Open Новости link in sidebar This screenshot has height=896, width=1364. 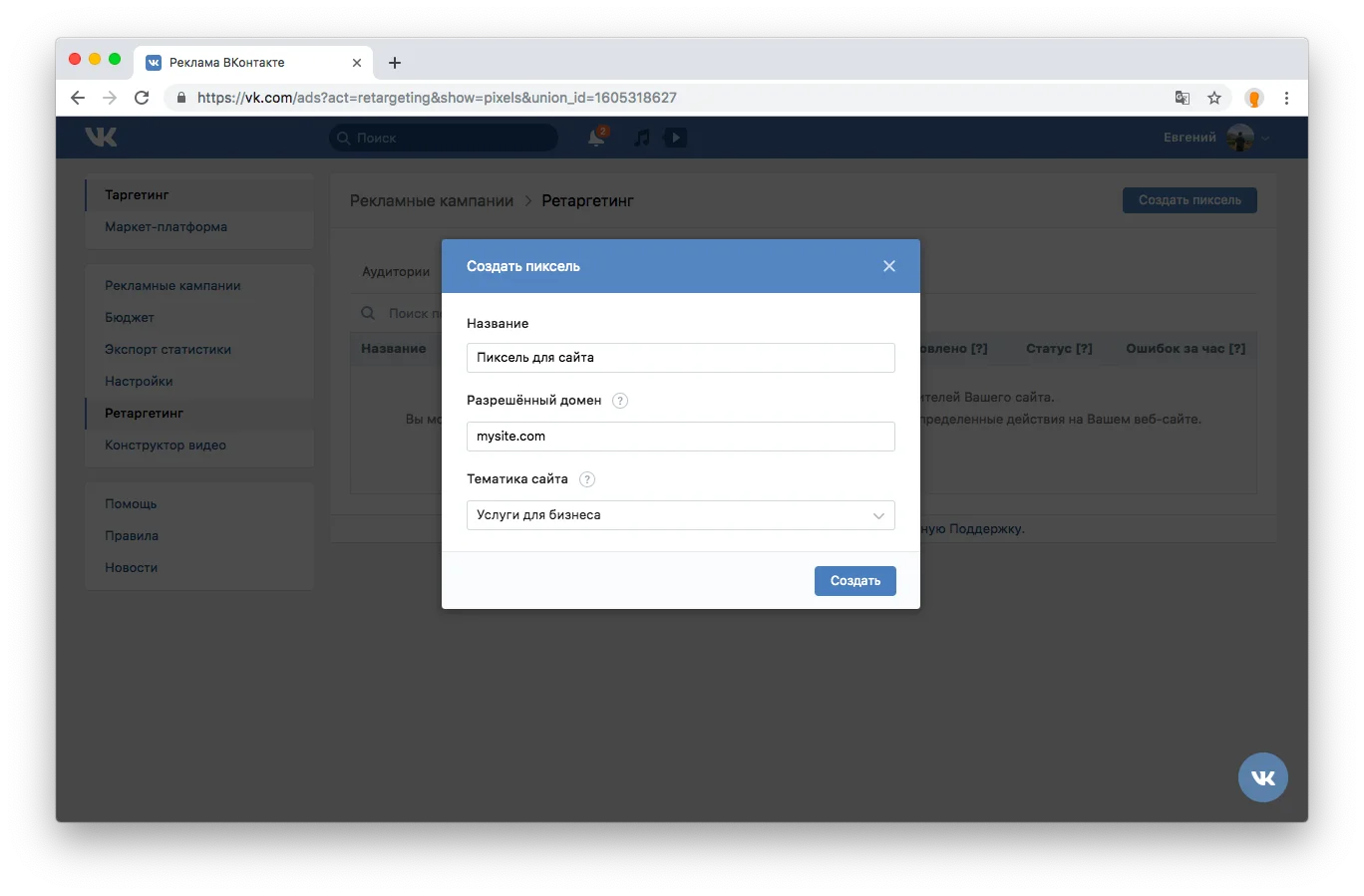point(131,568)
